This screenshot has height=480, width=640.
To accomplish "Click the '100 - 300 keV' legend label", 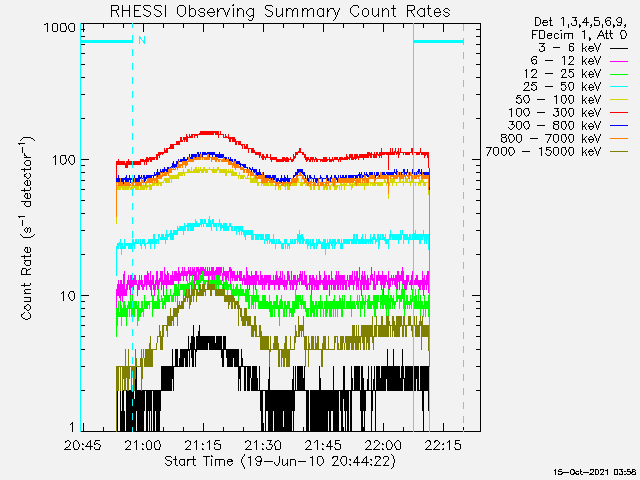I will click(555, 113).
